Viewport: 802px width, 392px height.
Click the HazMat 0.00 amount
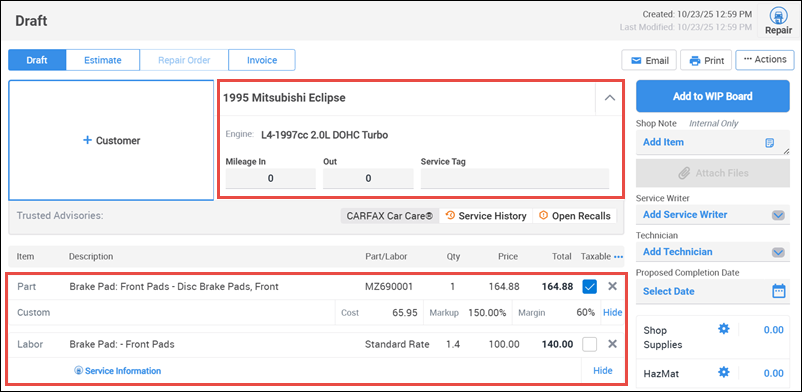773,374
